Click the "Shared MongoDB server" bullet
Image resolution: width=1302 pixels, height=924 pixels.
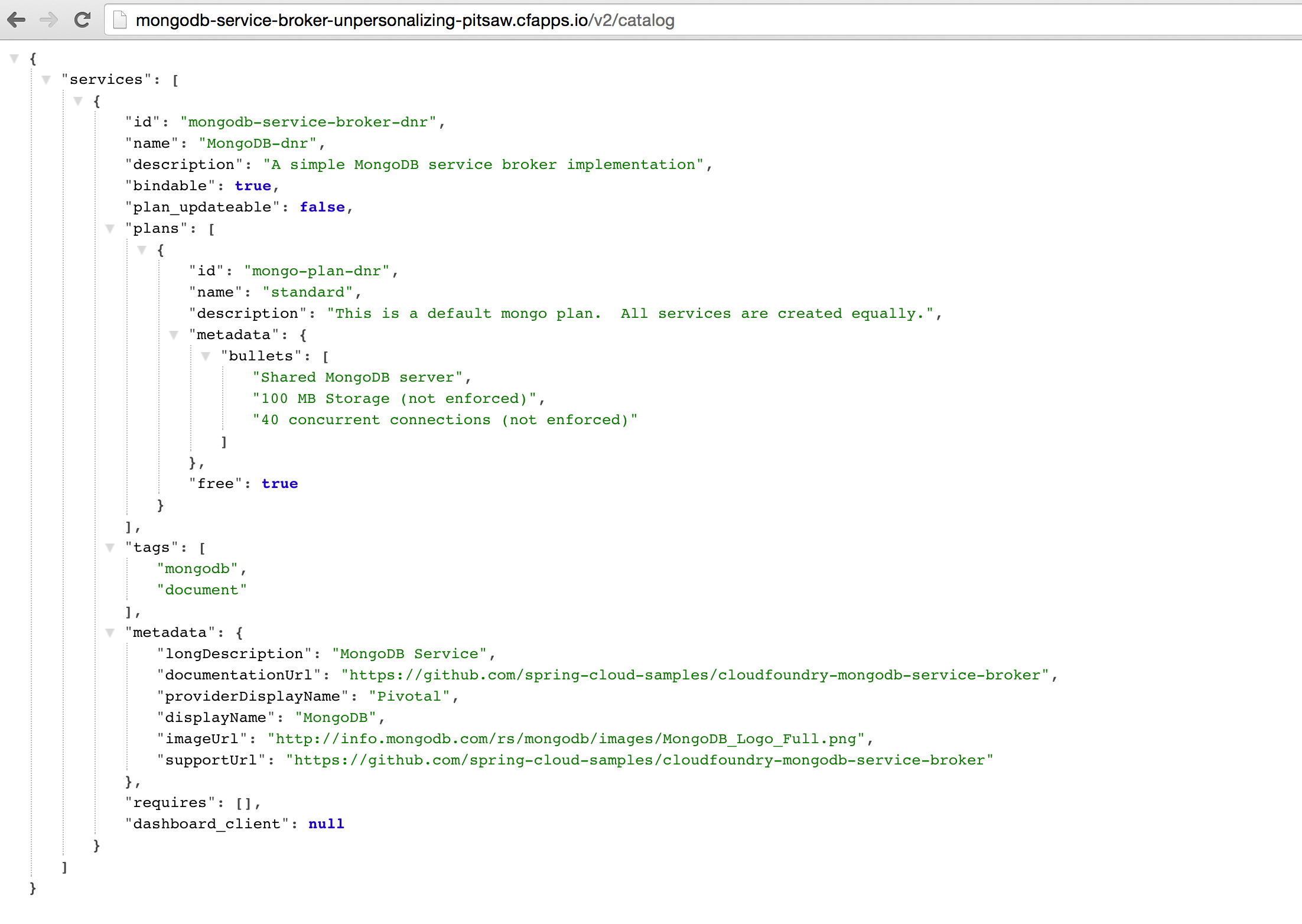tap(358, 378)
